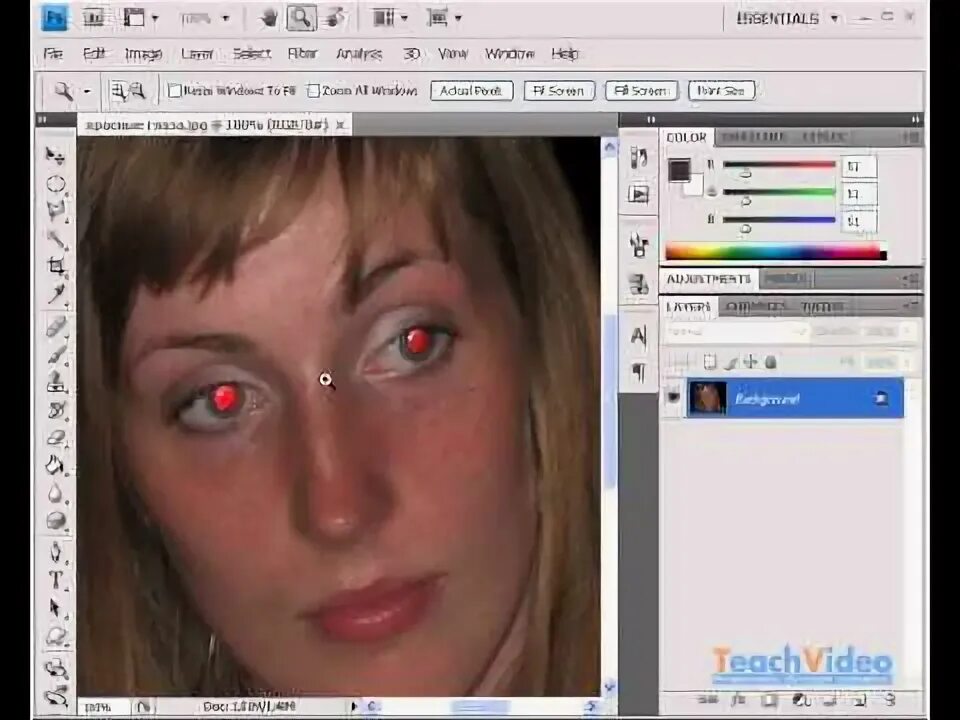Screen dimensions: 960x720
Task: Click the foreground color swatch
Action: click(679, 170)
